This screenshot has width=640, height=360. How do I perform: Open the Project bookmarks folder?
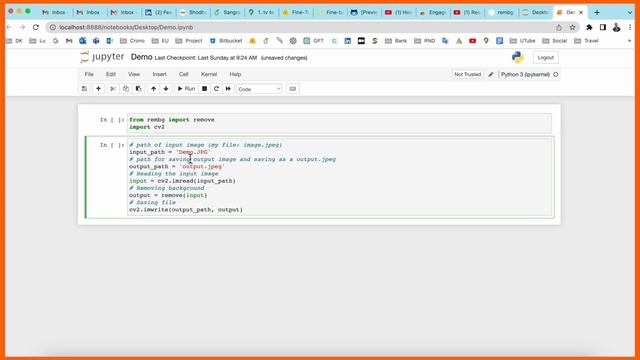[189, 41]
